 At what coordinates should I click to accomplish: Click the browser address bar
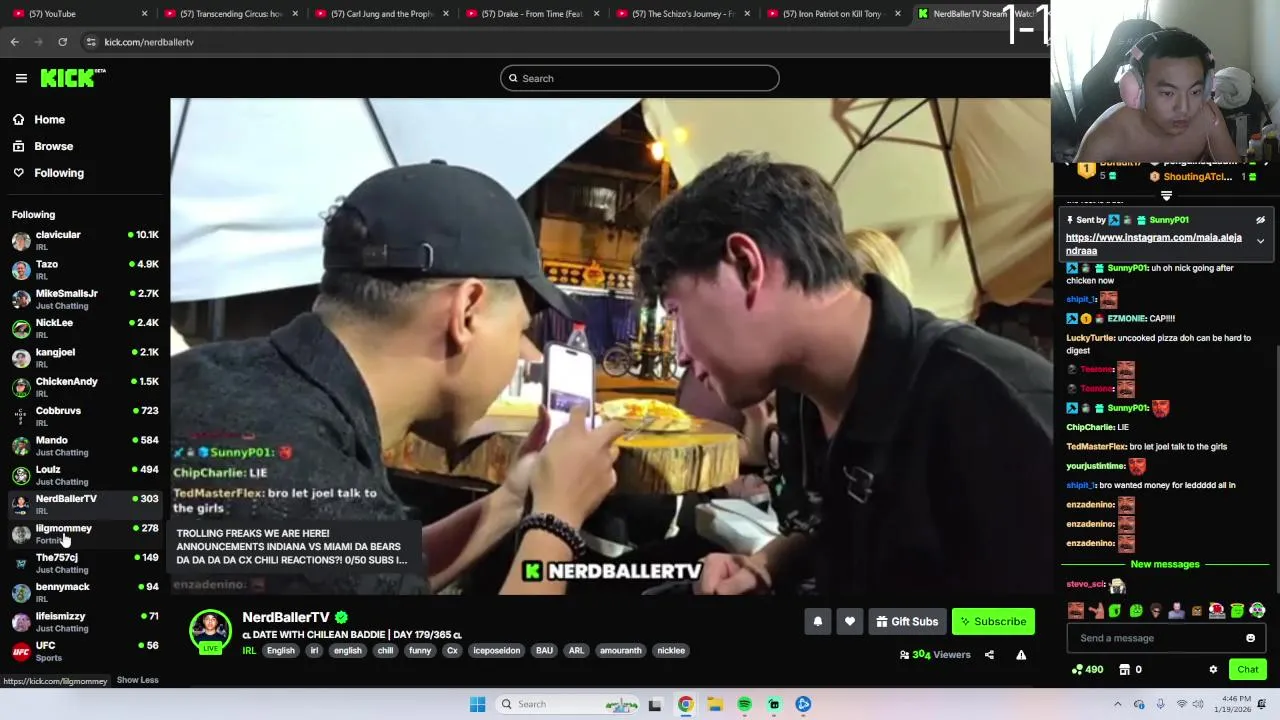[x=560, y=42]
